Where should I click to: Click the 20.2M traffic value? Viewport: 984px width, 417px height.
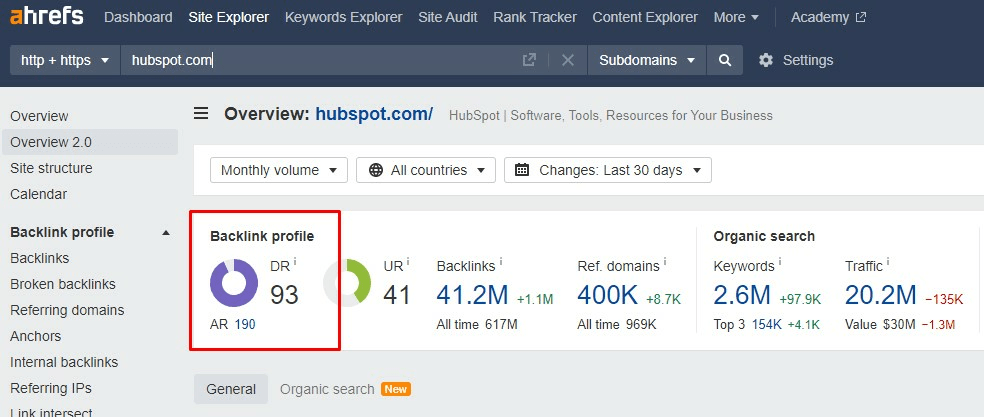(x=881, y=295)
